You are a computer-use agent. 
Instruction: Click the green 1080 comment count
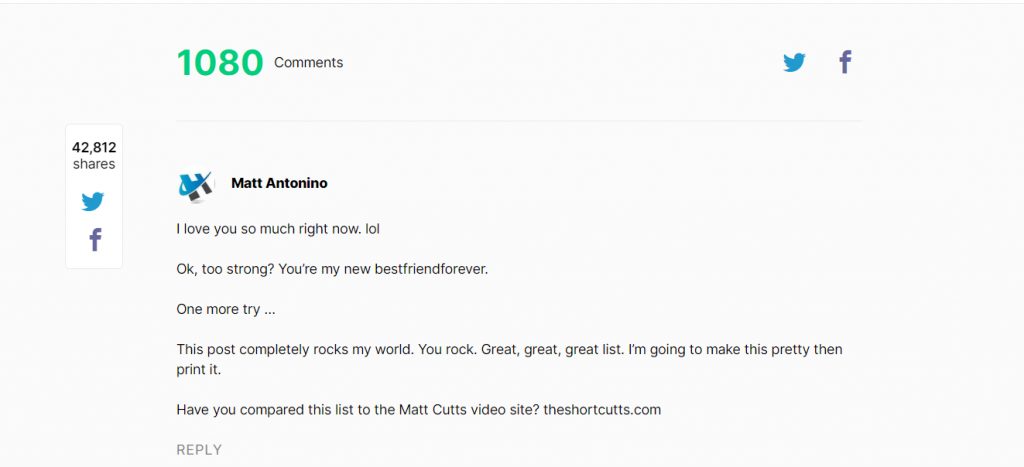click(x=220, y=63)
